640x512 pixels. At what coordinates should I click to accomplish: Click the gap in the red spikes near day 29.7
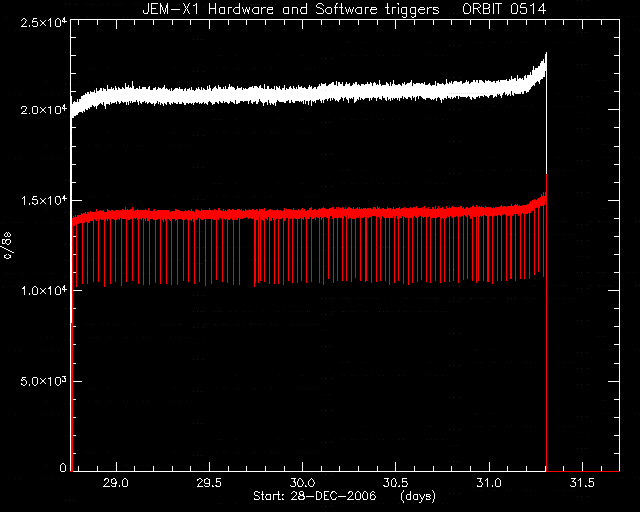pyautogui.click(x=247, y=251)
